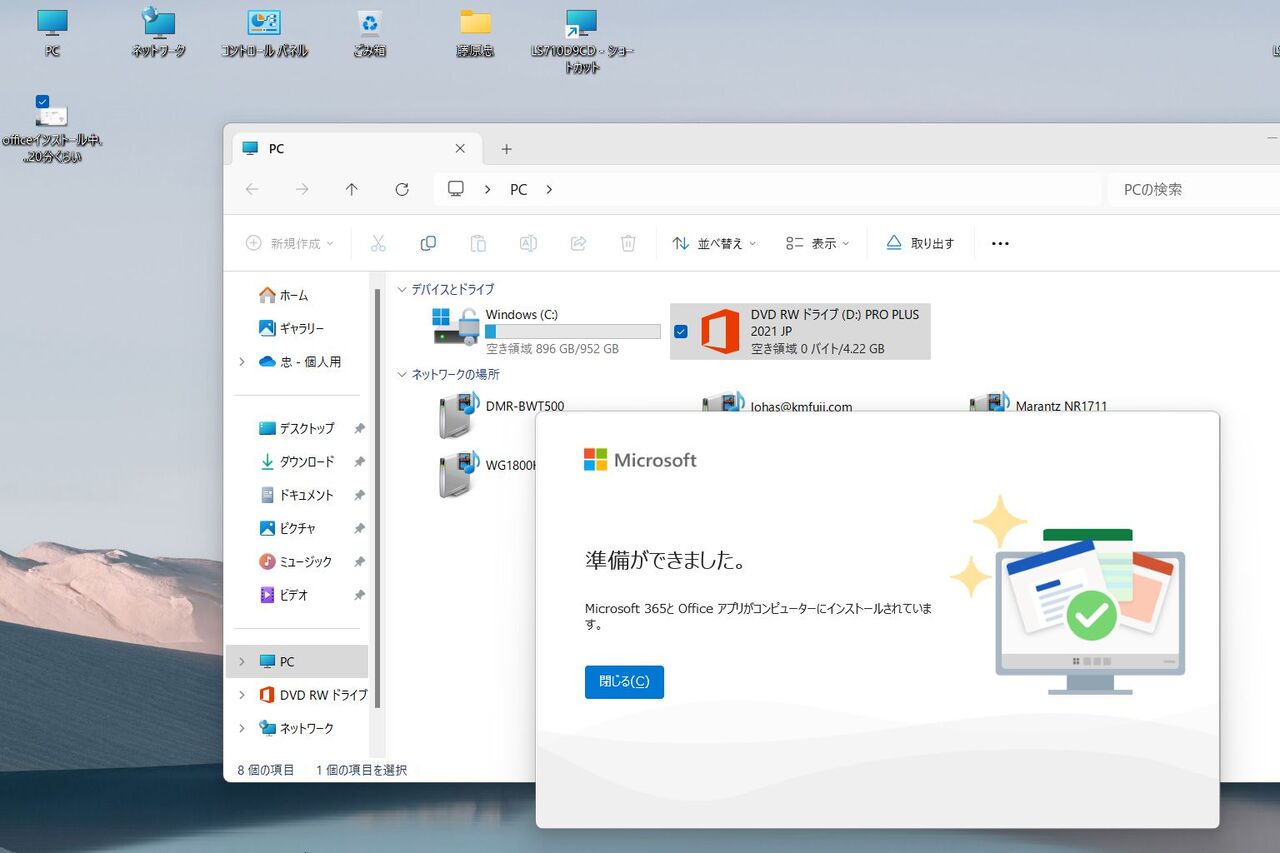Click the 閉じる(C) button in the Microsoft dialog
Image resolution: width=1280 pixels, height=853 pixels.
(624, 682)
